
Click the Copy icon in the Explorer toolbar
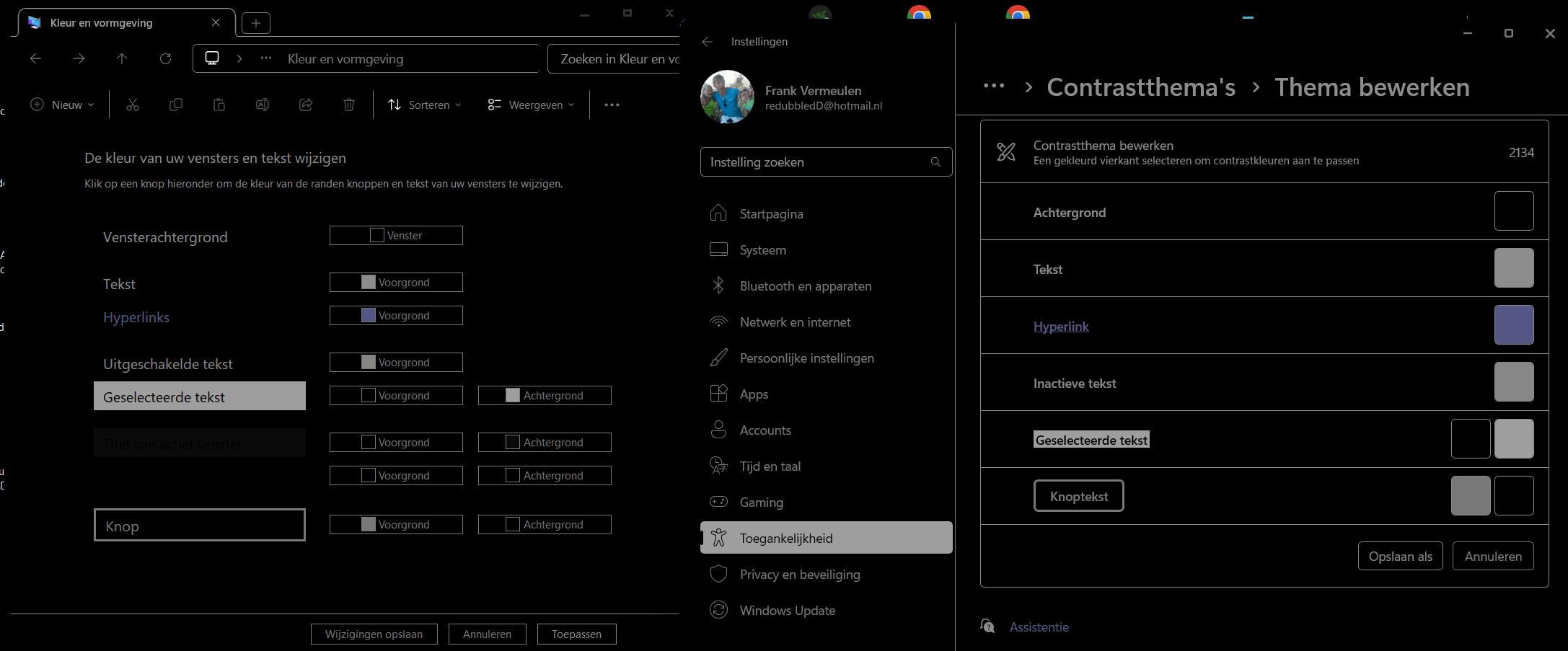pos(176,105)
